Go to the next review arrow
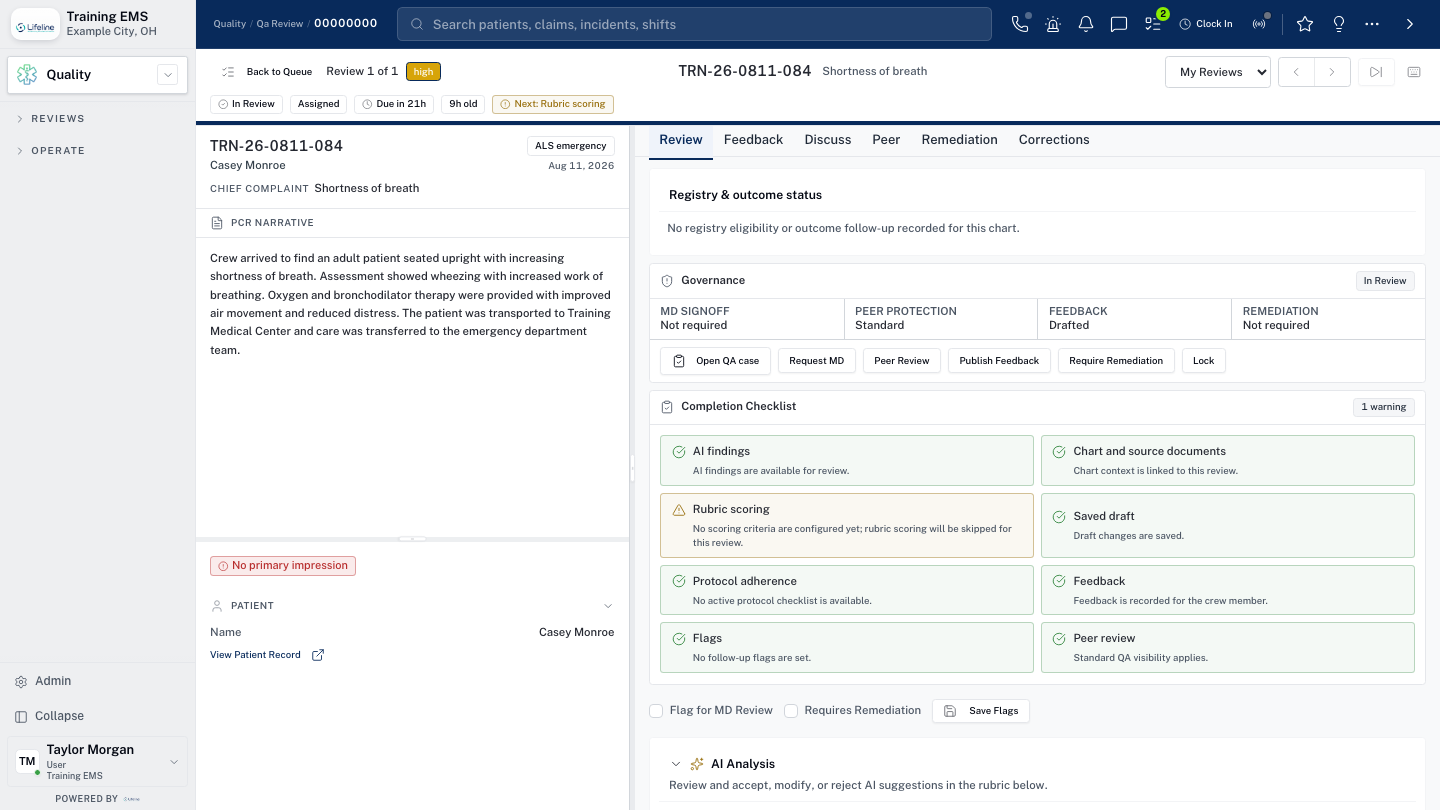The width and height of the screenshot is (1440, 810). coord(1332,72)
